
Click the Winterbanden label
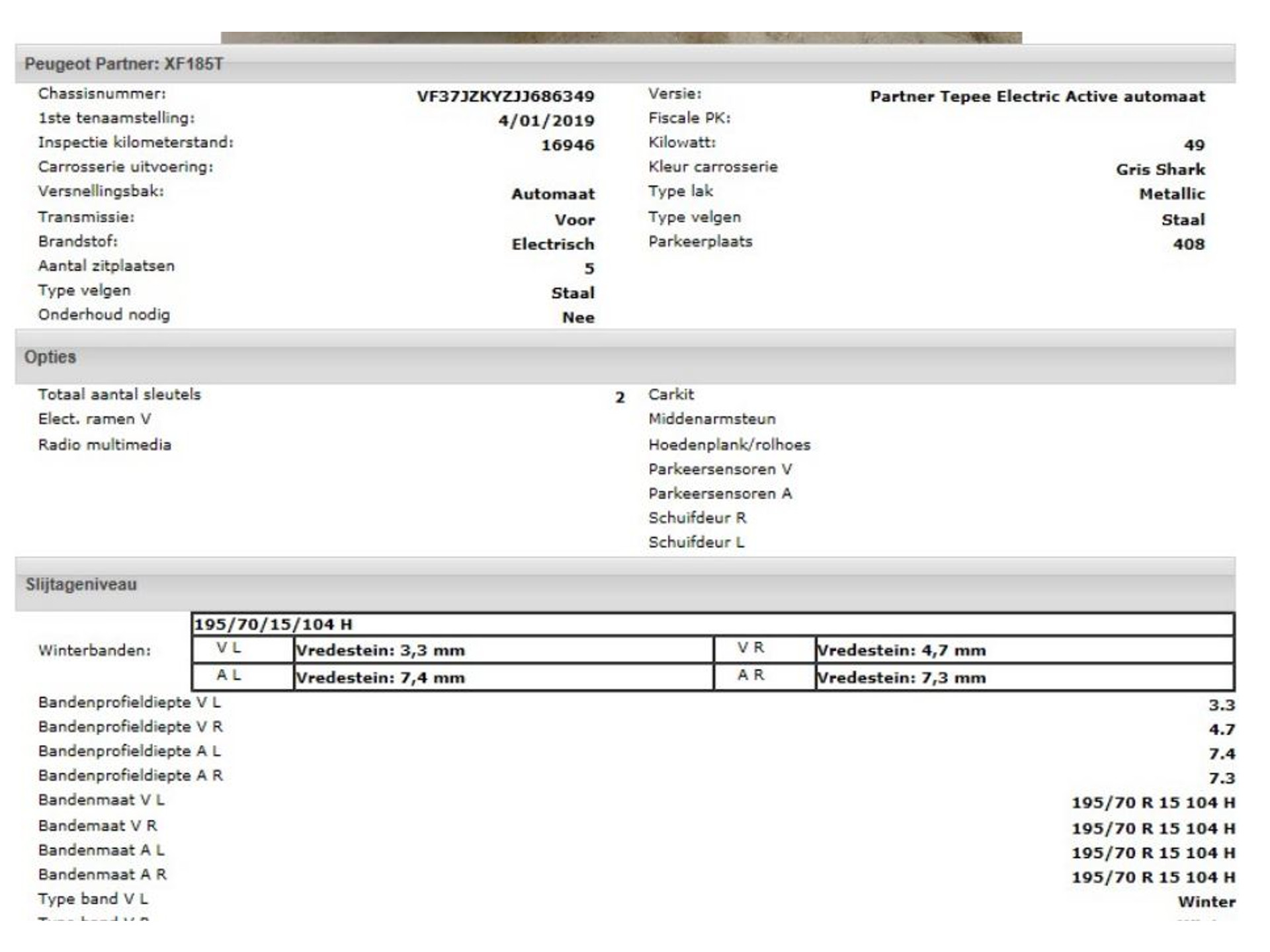[x=94, y=651]
